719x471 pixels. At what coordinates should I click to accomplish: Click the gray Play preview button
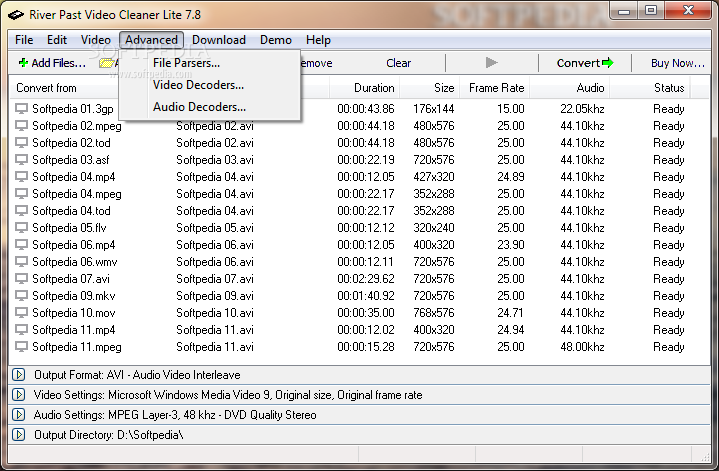pyautogui.click(x=492, y=62)
